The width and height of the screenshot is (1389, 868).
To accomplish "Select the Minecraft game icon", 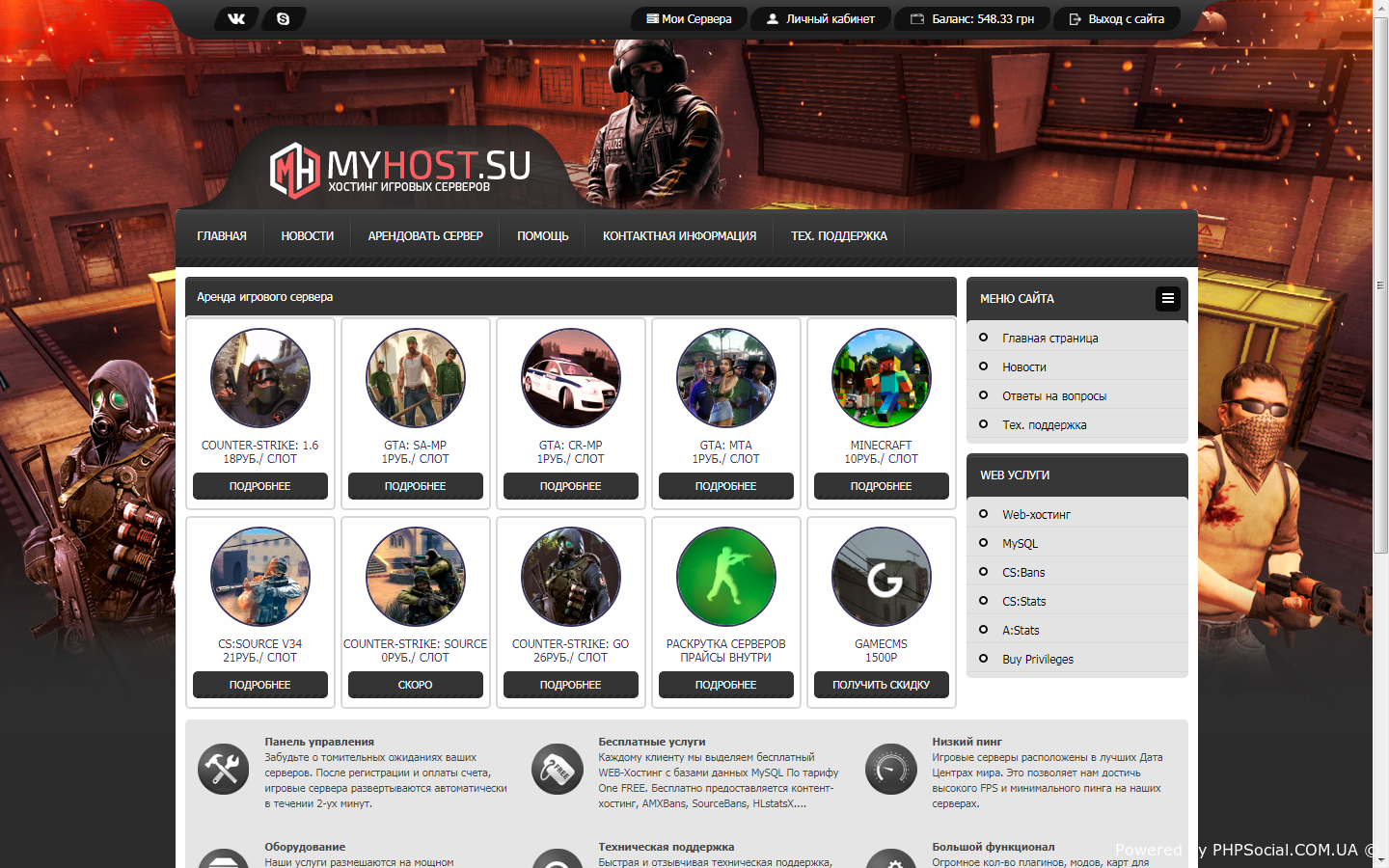I will tap(881, 378).
